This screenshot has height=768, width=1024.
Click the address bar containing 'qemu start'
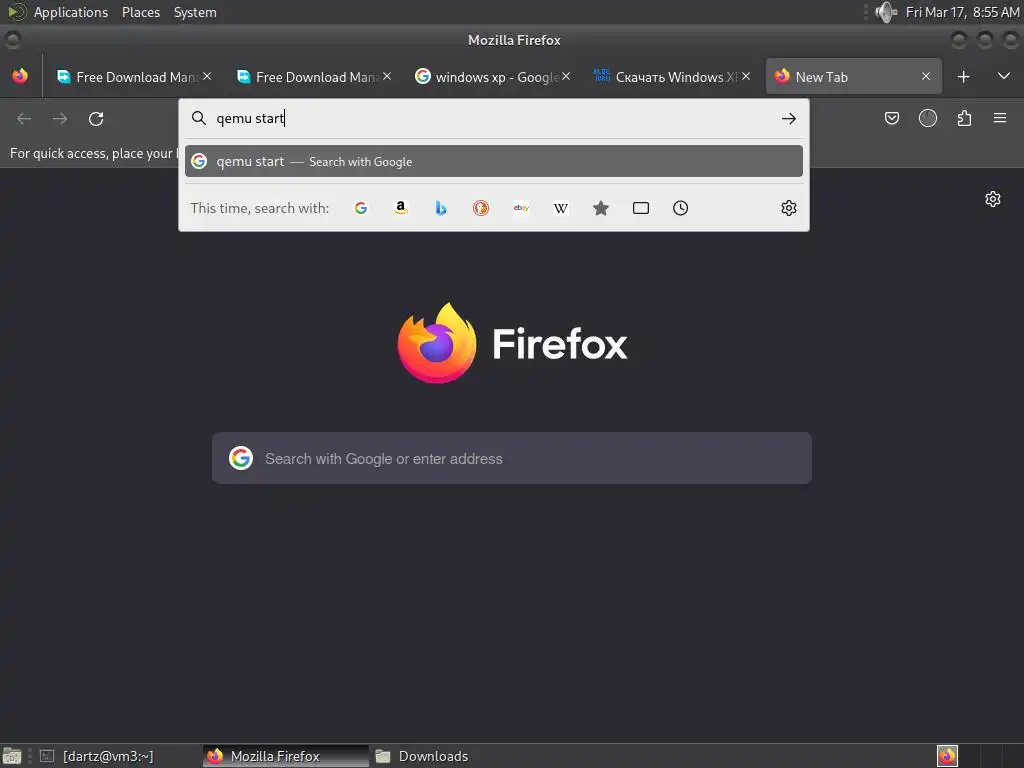494,118
